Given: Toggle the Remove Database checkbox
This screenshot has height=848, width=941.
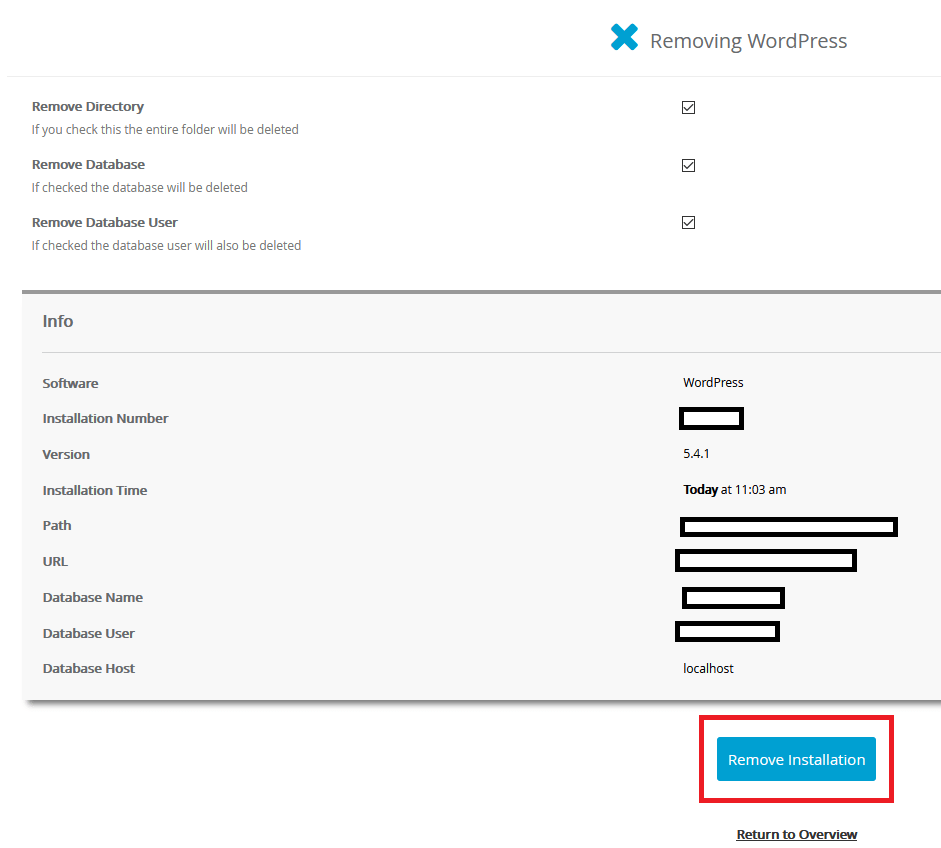Looking at the screenshot, I should point(688,165).
